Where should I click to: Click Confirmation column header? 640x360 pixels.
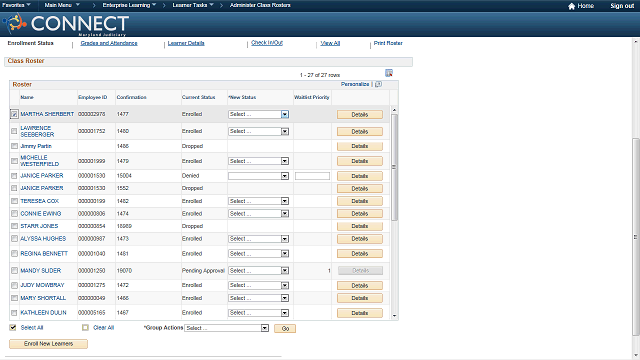pos(131,97)
